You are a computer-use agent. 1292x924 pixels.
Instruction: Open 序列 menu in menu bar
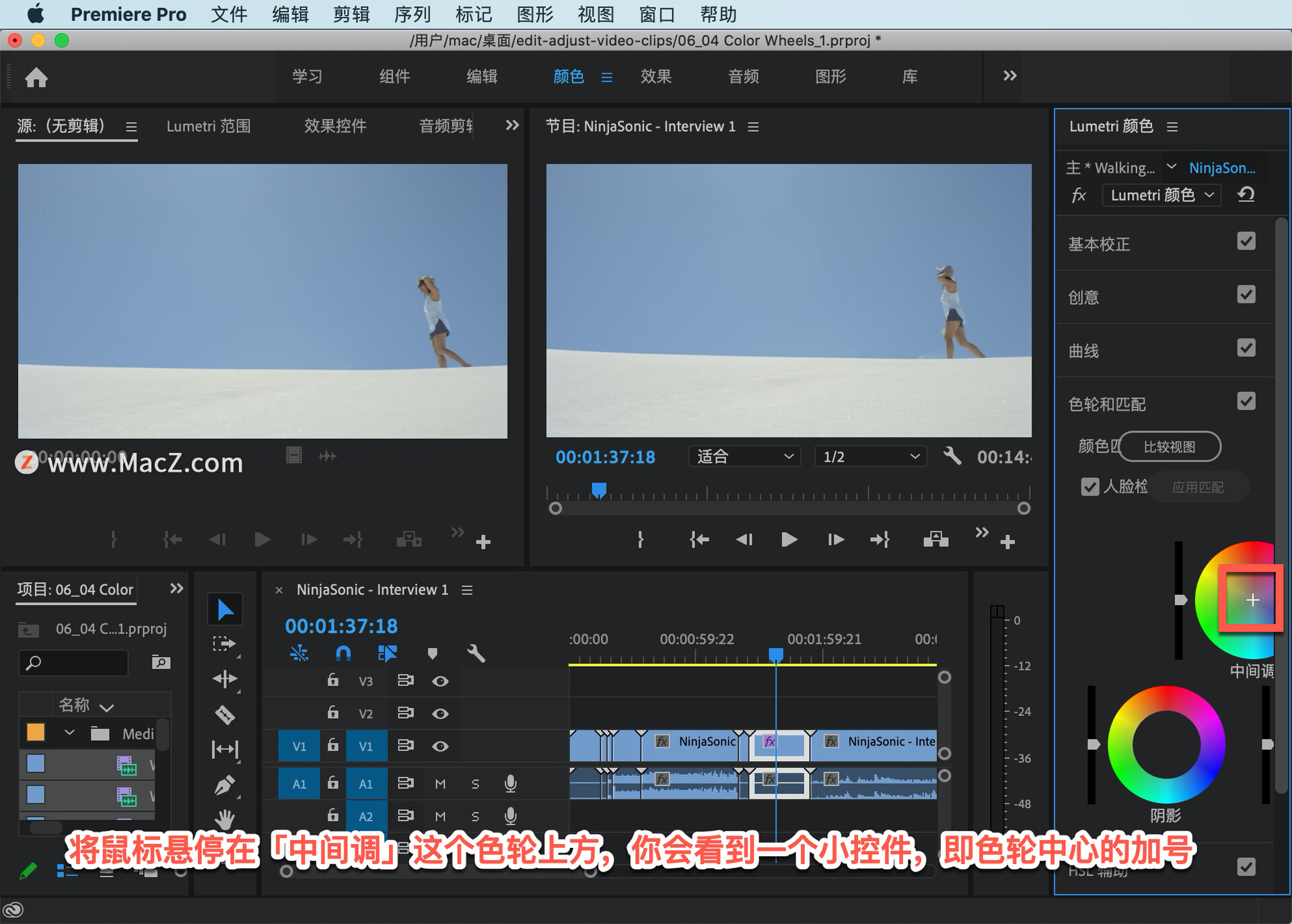click(x=412, y=14)
